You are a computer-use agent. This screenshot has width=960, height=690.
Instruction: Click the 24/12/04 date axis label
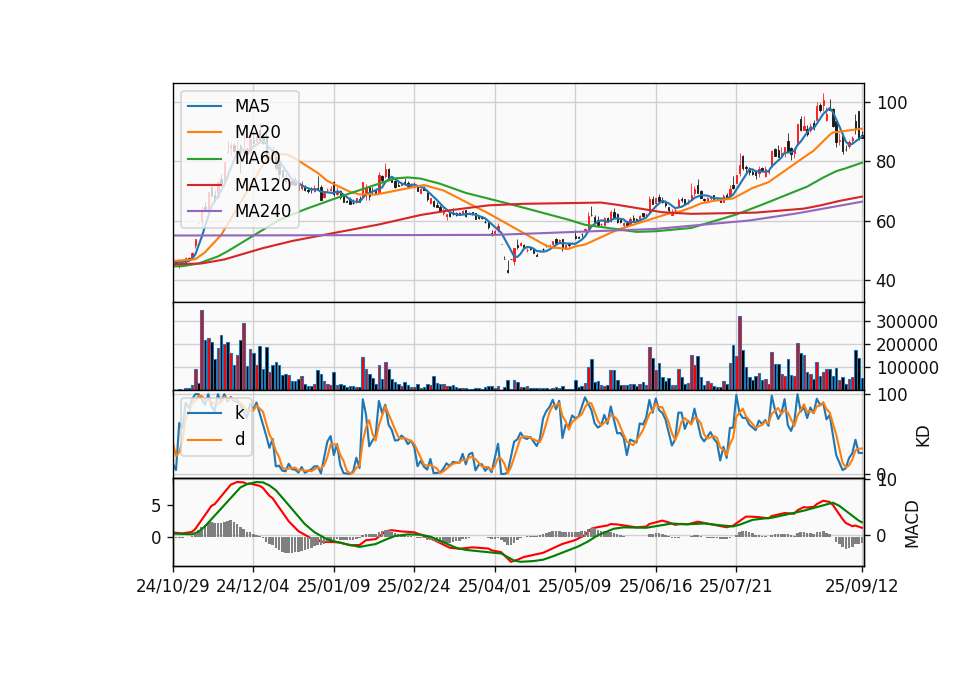coord(252,586)
